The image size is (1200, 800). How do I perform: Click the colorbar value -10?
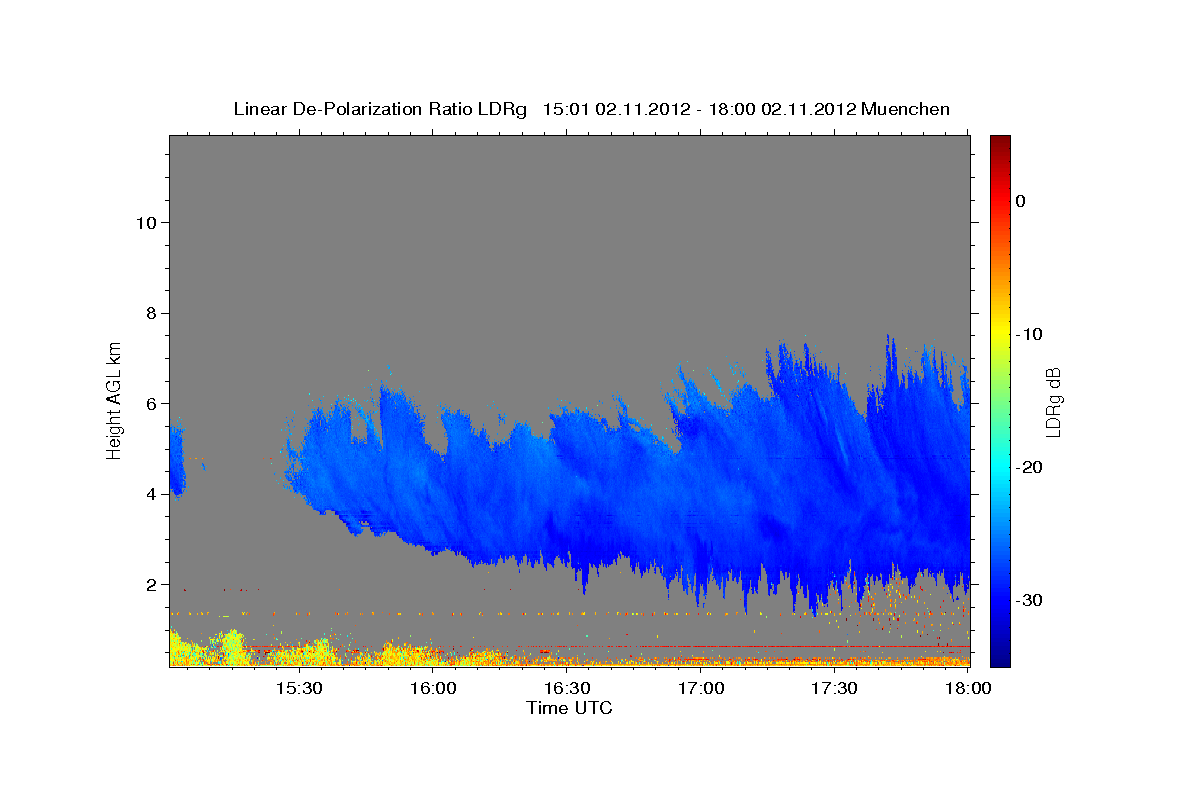click(1030, 334)
